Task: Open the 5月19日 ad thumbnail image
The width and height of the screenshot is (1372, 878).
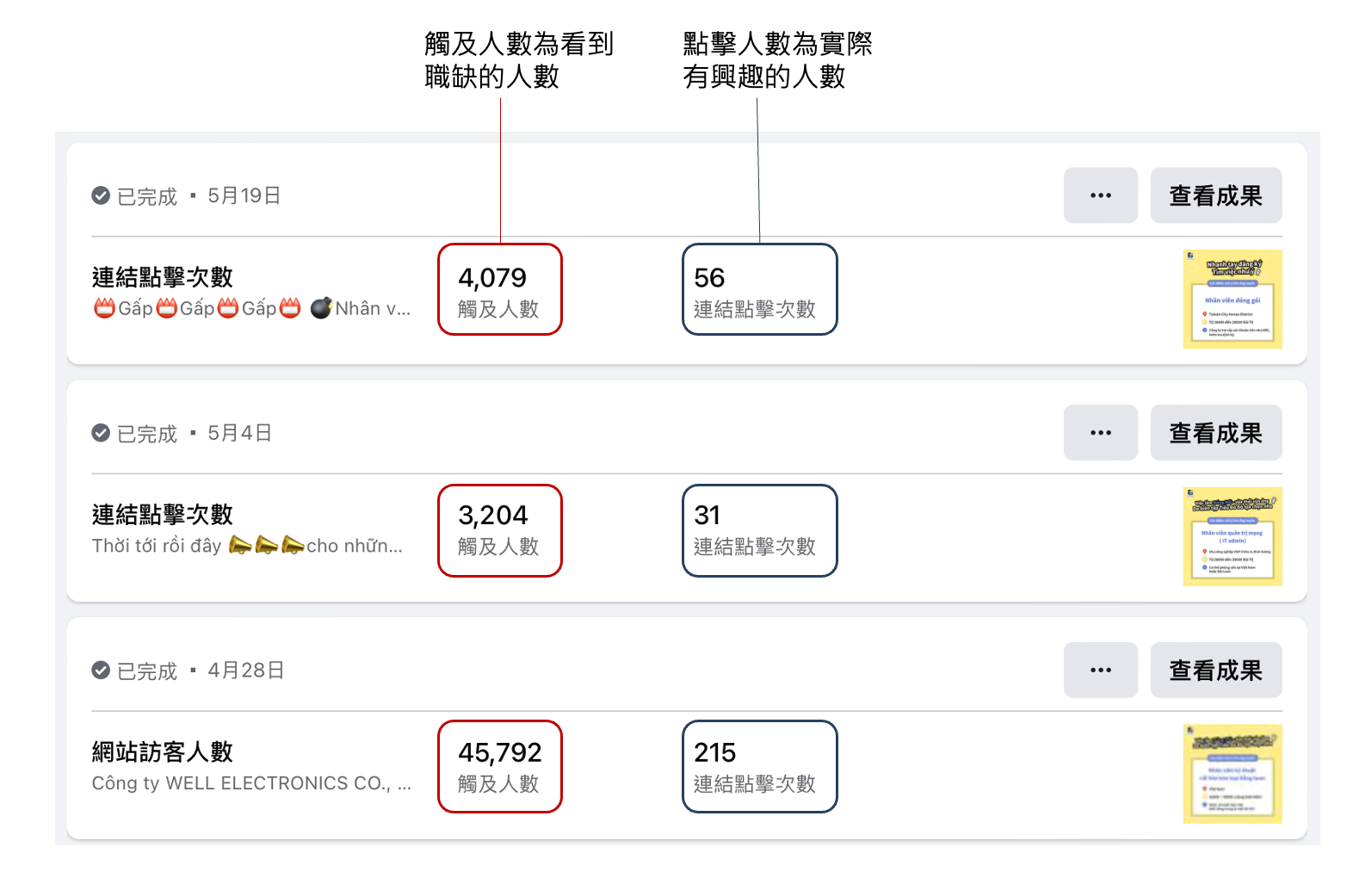Action: pyautogui.click(x=1232, y=299)
